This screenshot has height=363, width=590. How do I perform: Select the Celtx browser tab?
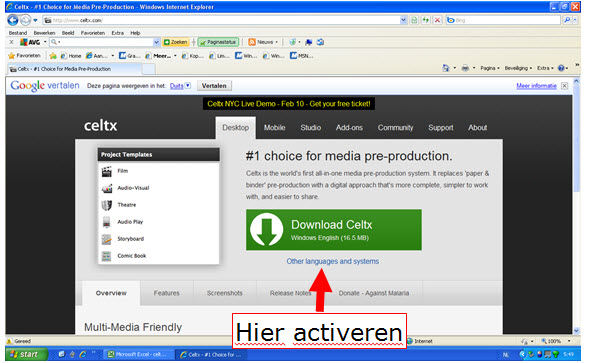tap(75, 69)
